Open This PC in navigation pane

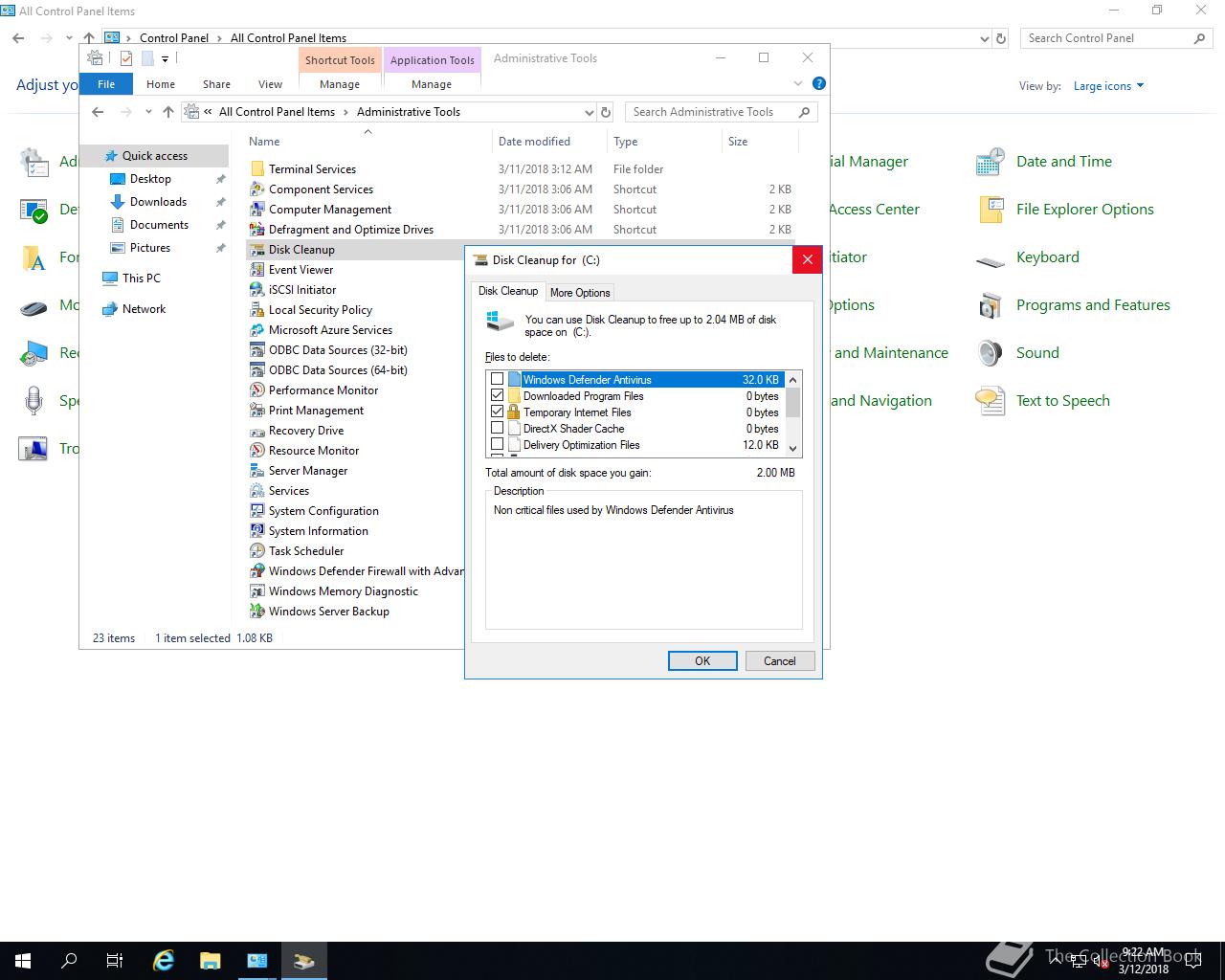141,278
